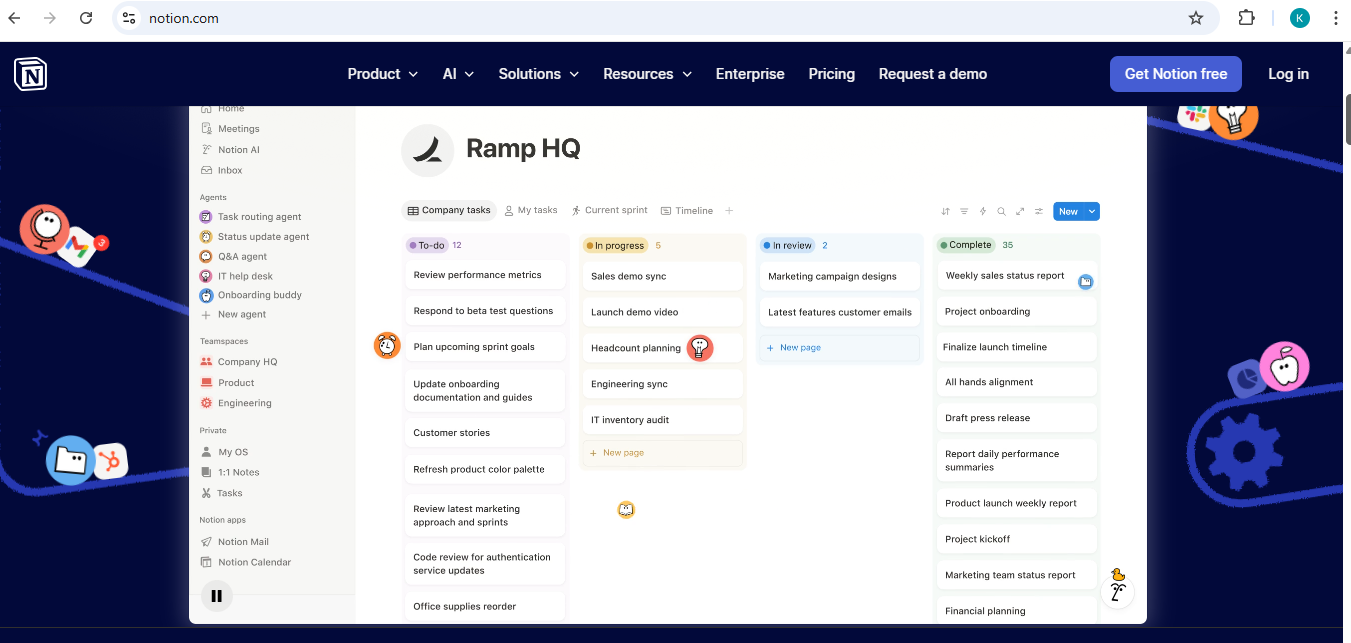
Task: Click the Notion AI assistant face icon
Action: tap(1117, 592)
